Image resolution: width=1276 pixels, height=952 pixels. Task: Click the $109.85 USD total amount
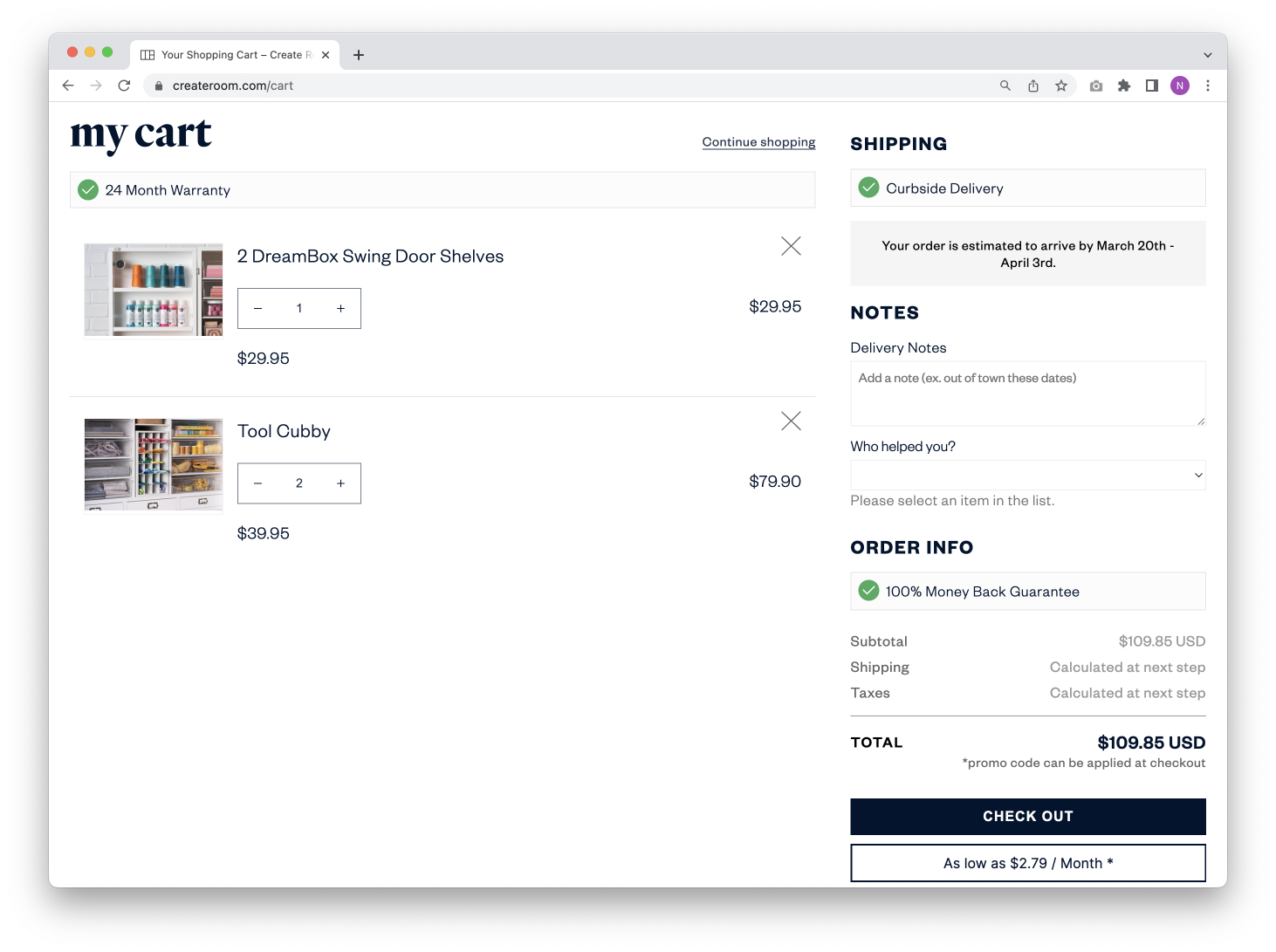pos(1151,743)
